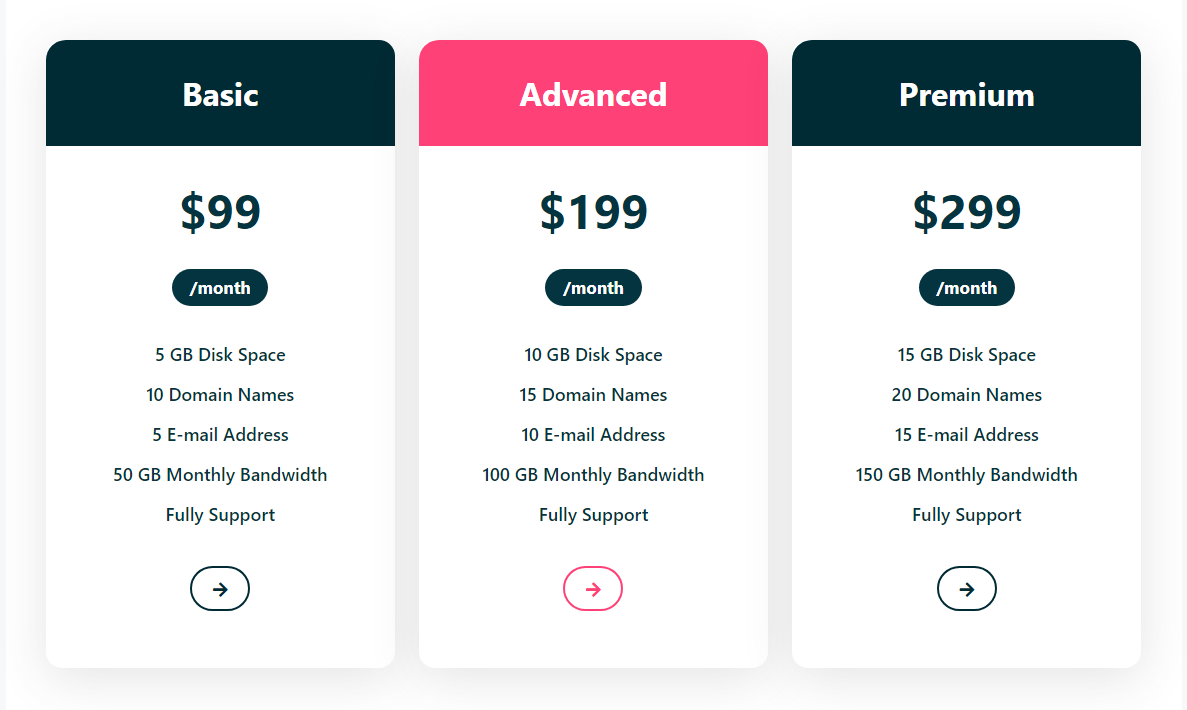Click the /month badge under $199
This screenshot has width=1187, height=710.
point(594,288)
